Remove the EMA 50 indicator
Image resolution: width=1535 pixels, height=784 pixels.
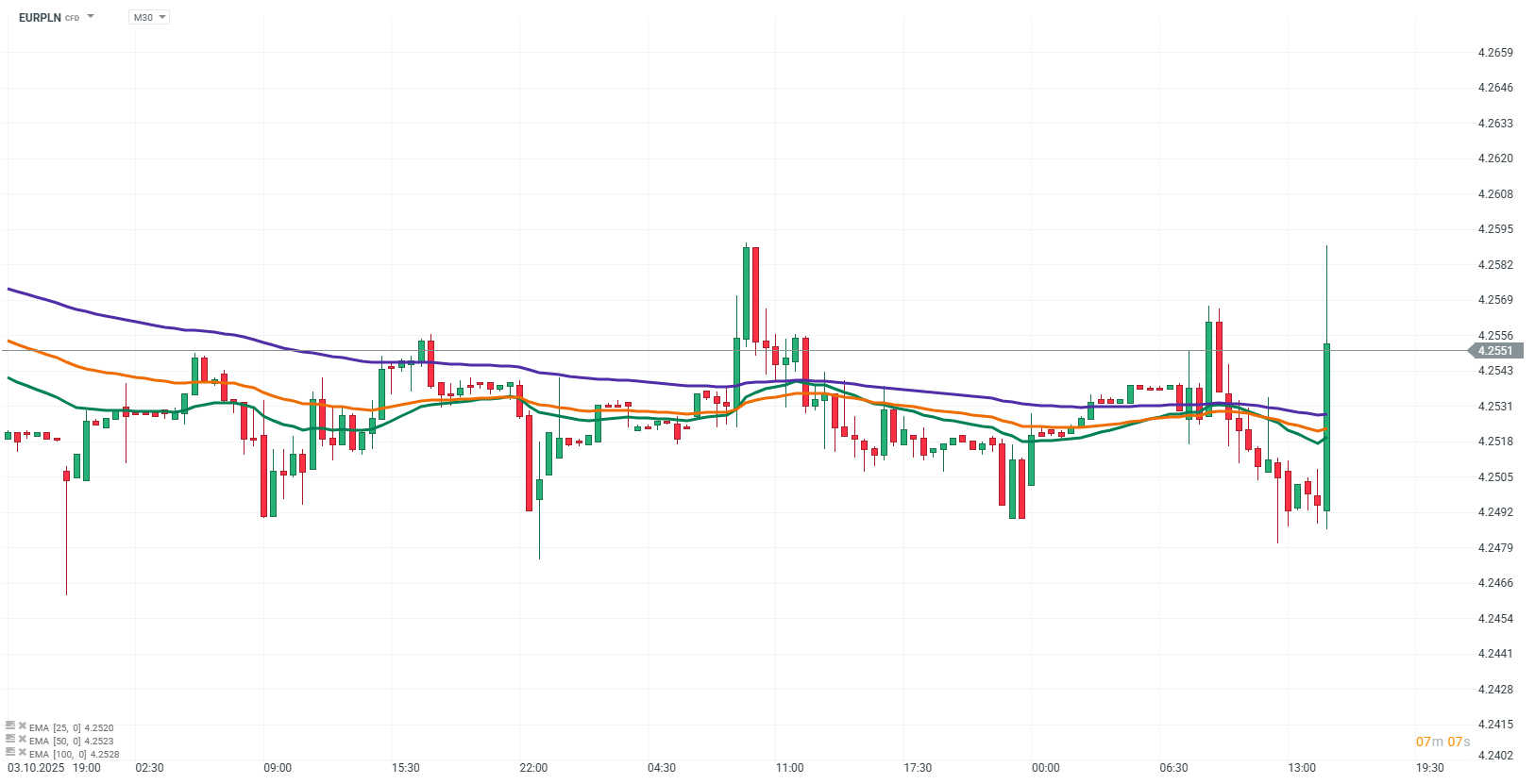[22, 739]
